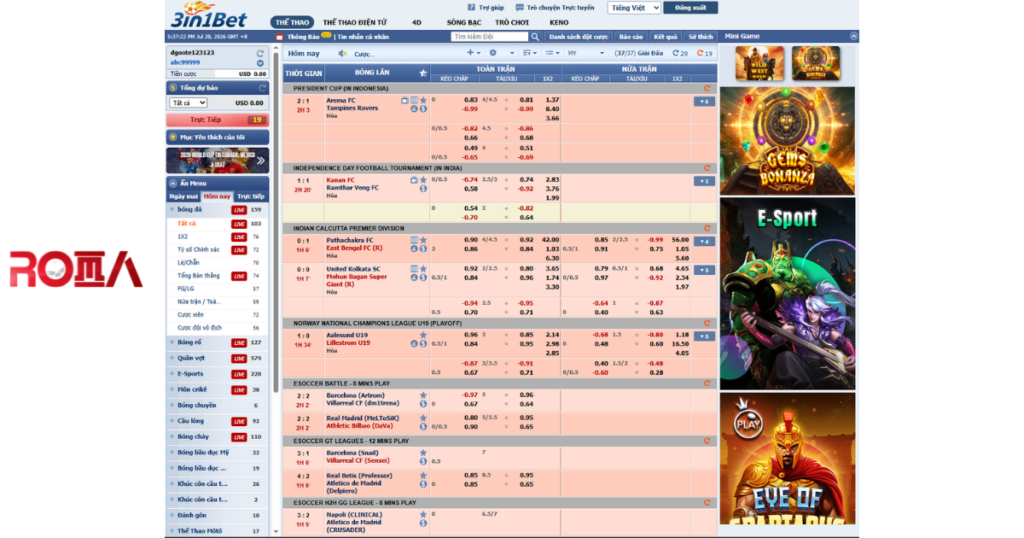Favorite the Real Madrid (MeLToSiK) match star
The height and width of the screenshot is (538, 1024).
point(423,419)
